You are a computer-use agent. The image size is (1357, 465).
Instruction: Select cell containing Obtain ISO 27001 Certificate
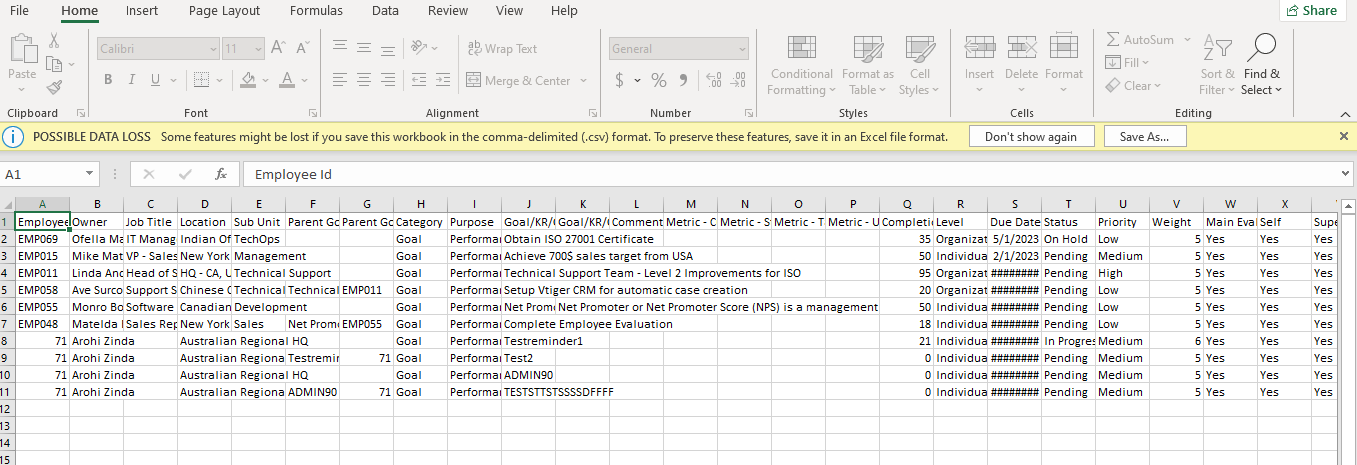pyautogui.click(x=528, y=240)
